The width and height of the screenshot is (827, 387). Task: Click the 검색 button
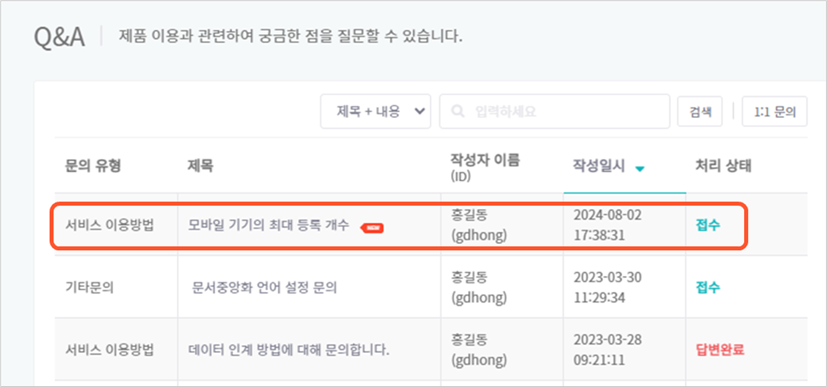pyautogui.click(x=700, y=112)
